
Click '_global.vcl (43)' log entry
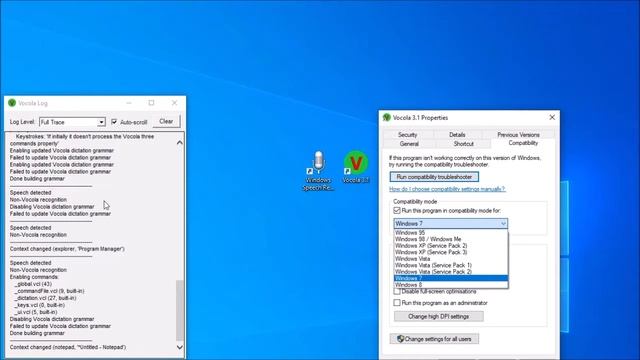(x=33, y=284)
